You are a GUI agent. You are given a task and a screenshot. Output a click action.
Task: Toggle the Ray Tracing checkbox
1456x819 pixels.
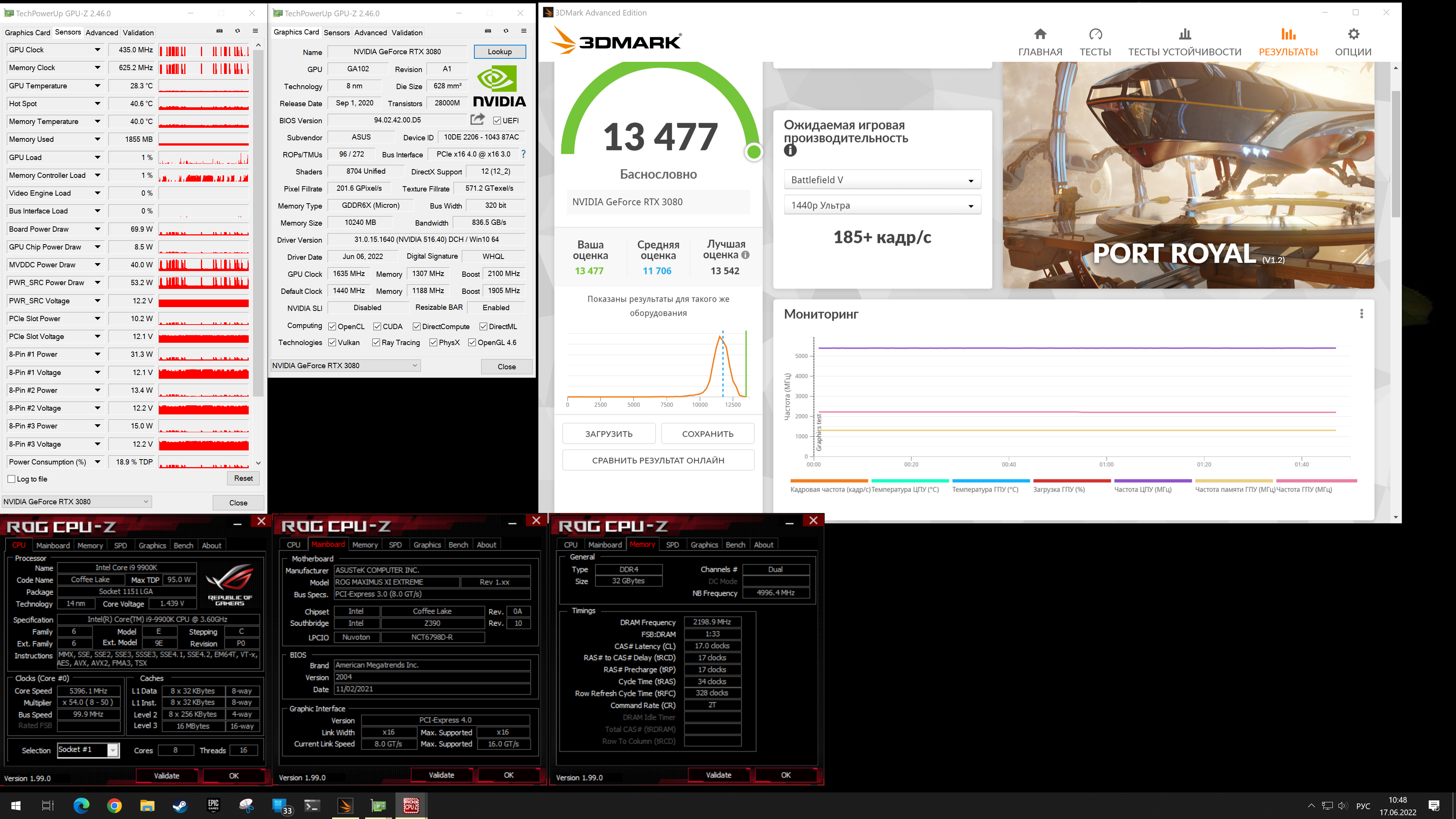(x=376, y=342)
